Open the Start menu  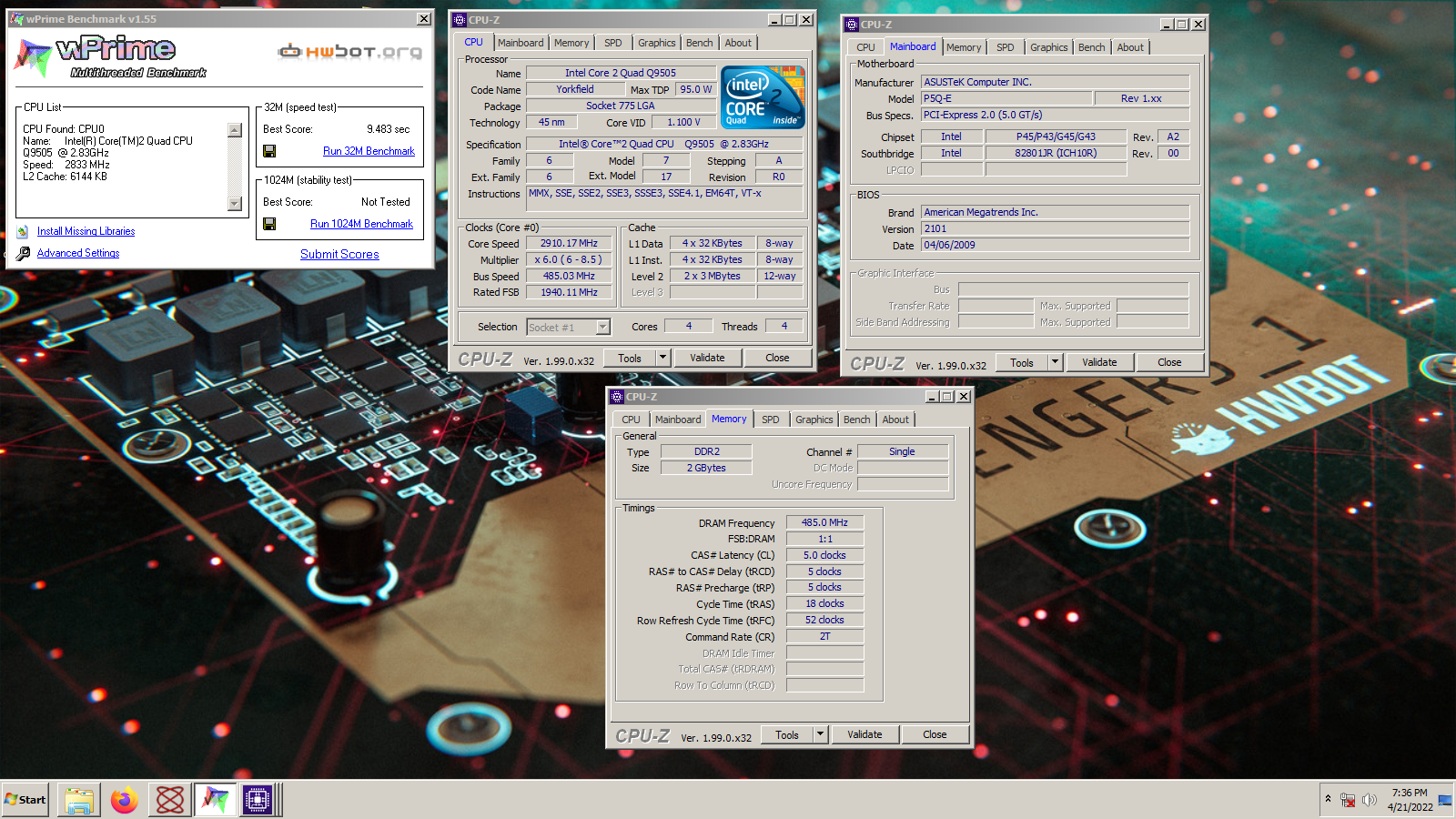point(25,800)
